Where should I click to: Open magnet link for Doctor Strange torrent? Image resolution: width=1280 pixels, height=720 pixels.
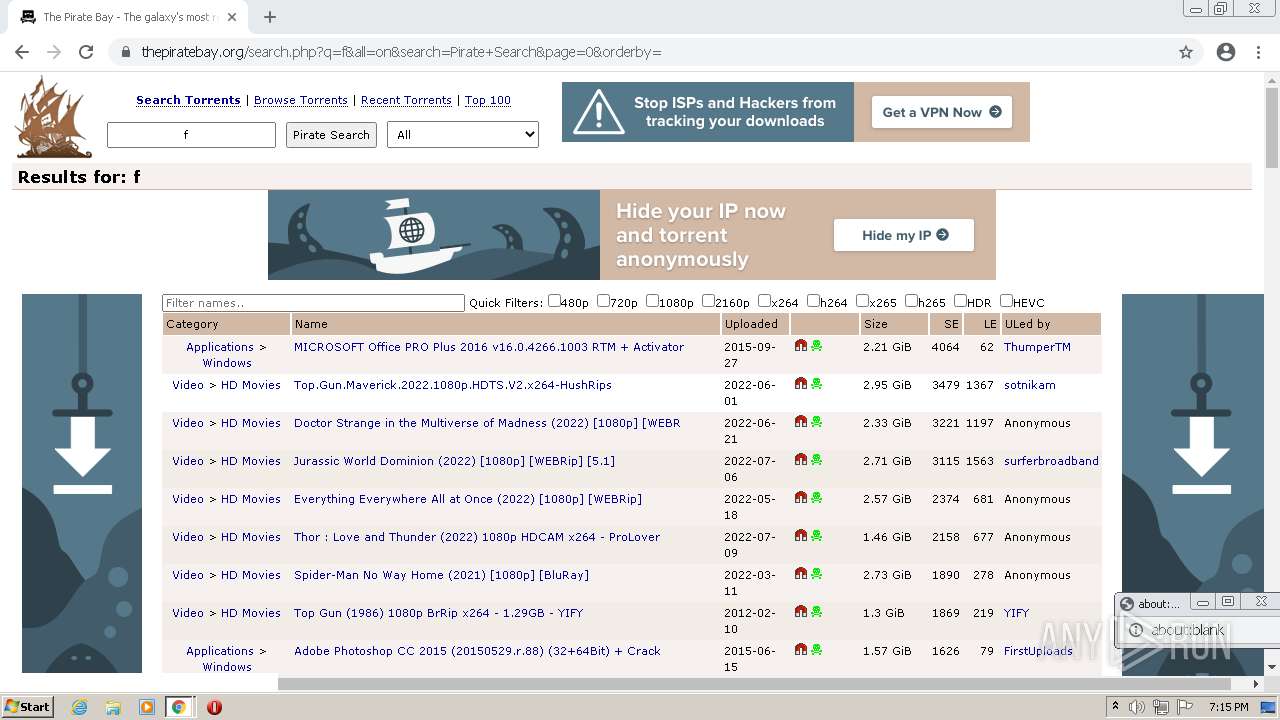pyautogui.click(x=800, y=422)
